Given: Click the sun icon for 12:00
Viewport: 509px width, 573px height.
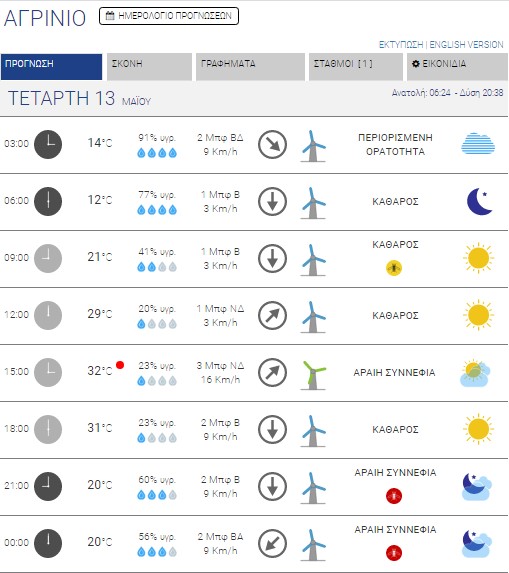Looking at the screenshot, I should point(478,315).
